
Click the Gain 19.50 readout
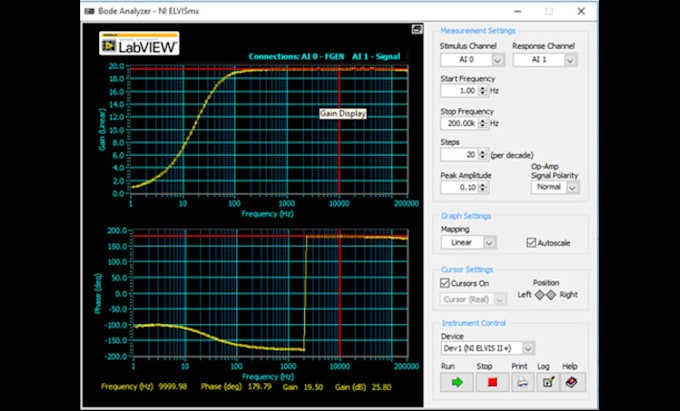pyautogui.click(x=303, y=387)
